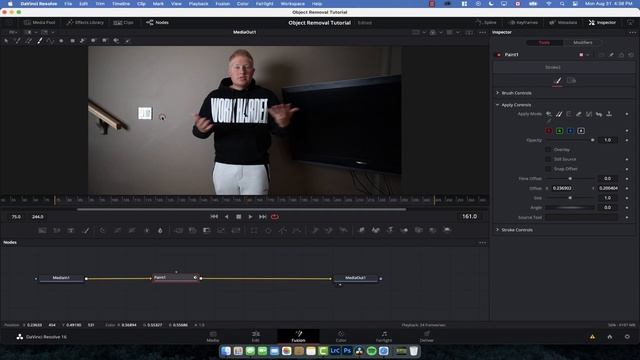Open the Fusion menu in menu bar
640x360 pixels.
coord(222,4)
